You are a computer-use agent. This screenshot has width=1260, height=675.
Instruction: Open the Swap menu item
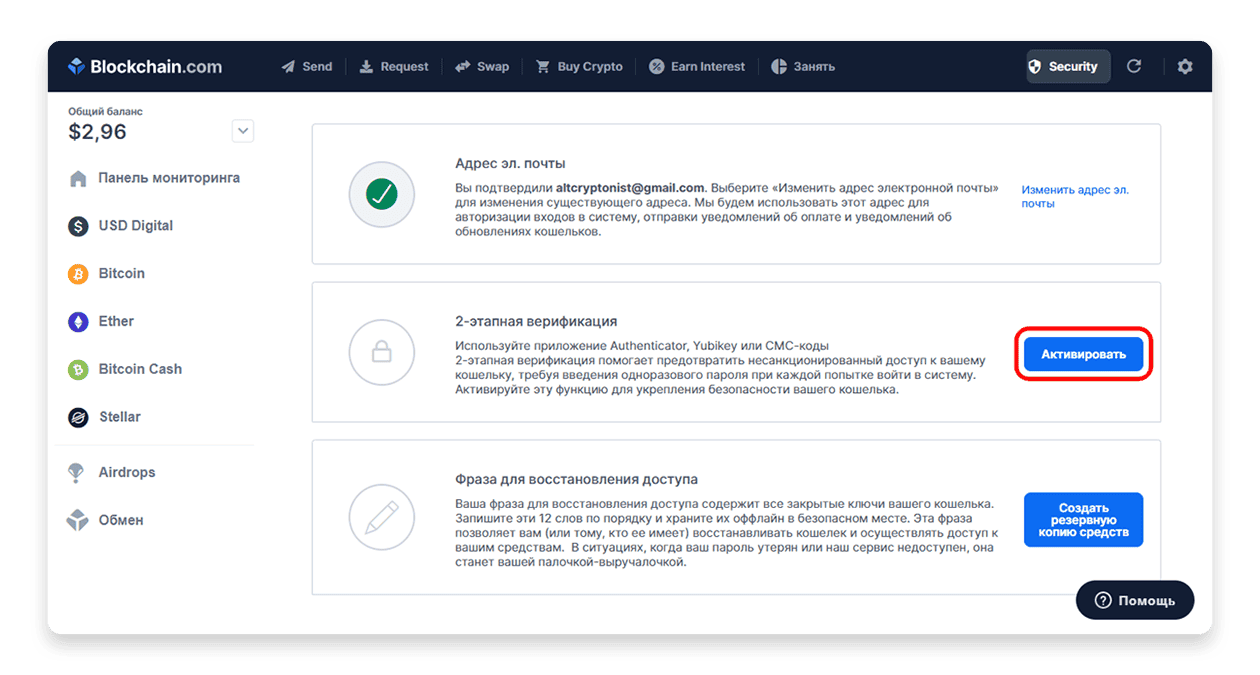tap(482, 67)
